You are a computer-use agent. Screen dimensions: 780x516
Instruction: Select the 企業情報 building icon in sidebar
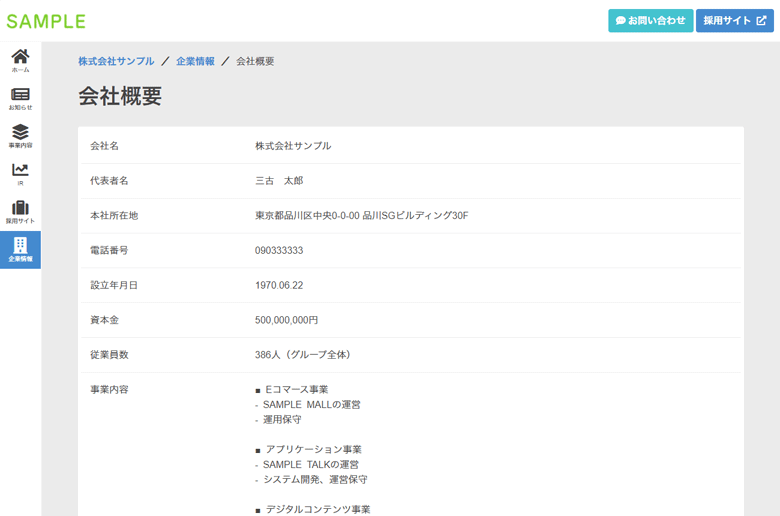click(20, 249)
